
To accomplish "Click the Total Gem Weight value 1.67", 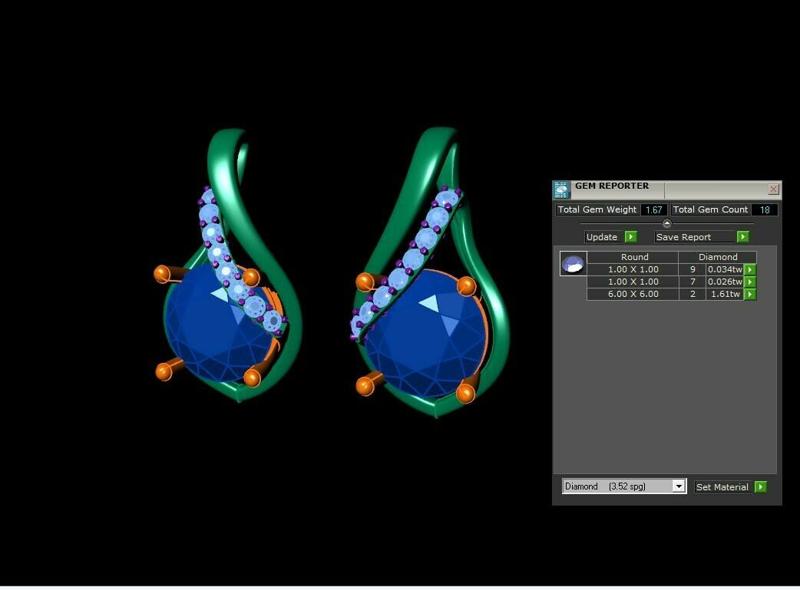I will 654,210.
